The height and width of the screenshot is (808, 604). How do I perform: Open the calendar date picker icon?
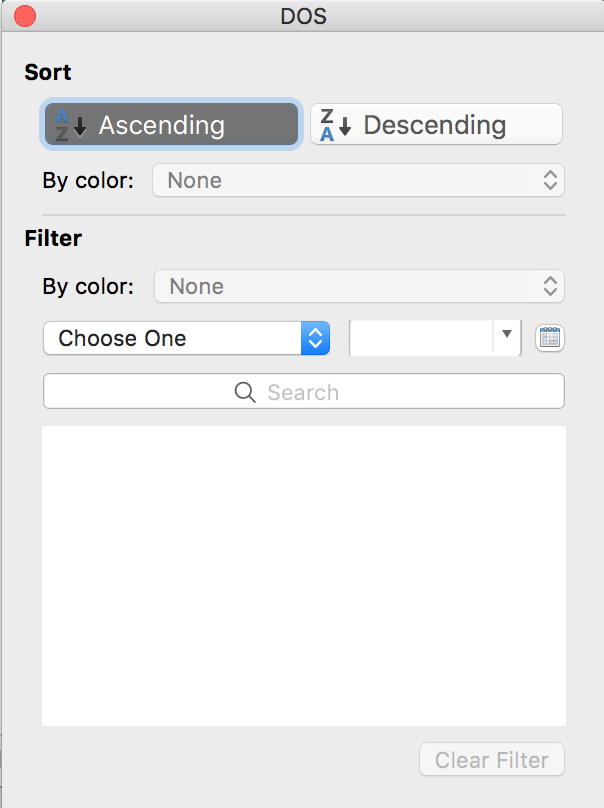(x=550, y=338)
